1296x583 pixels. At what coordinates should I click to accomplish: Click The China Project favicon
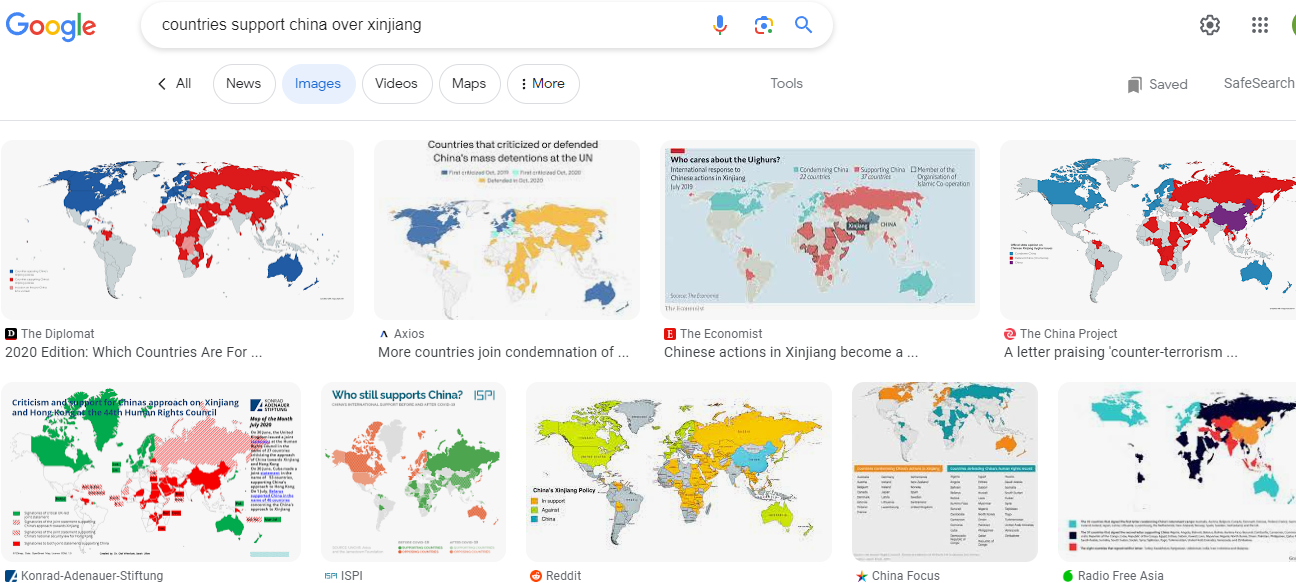pyautogui.click(x=1010, y=334)
